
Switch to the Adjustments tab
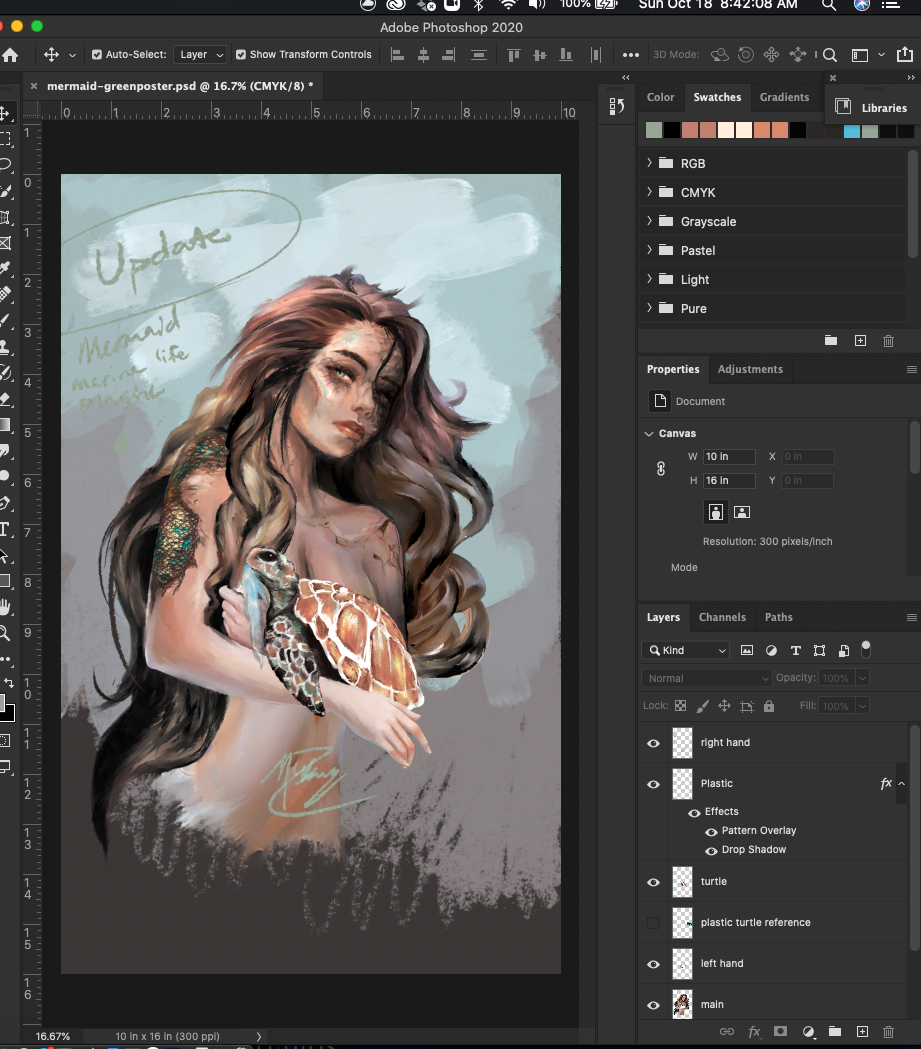[750, 369]
